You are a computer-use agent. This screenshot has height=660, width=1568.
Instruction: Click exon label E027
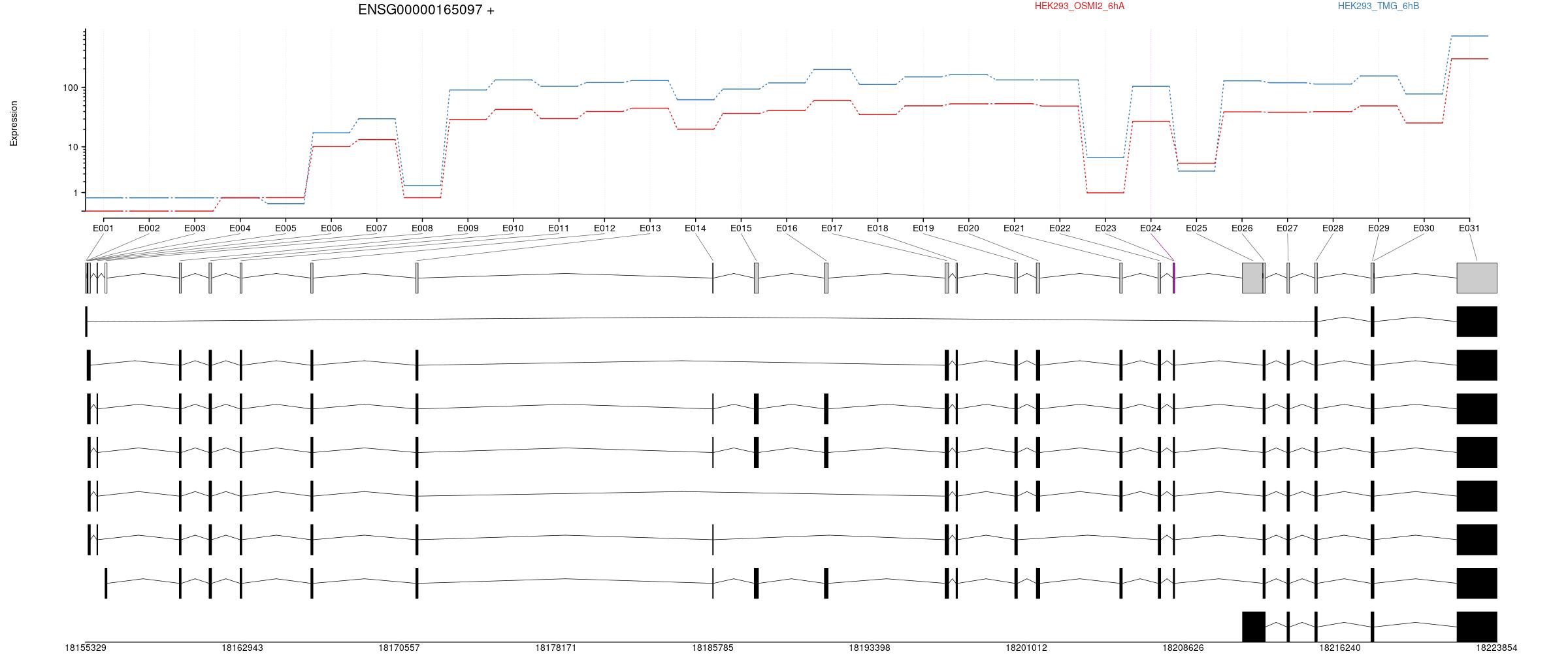(x=1287, y=228)
